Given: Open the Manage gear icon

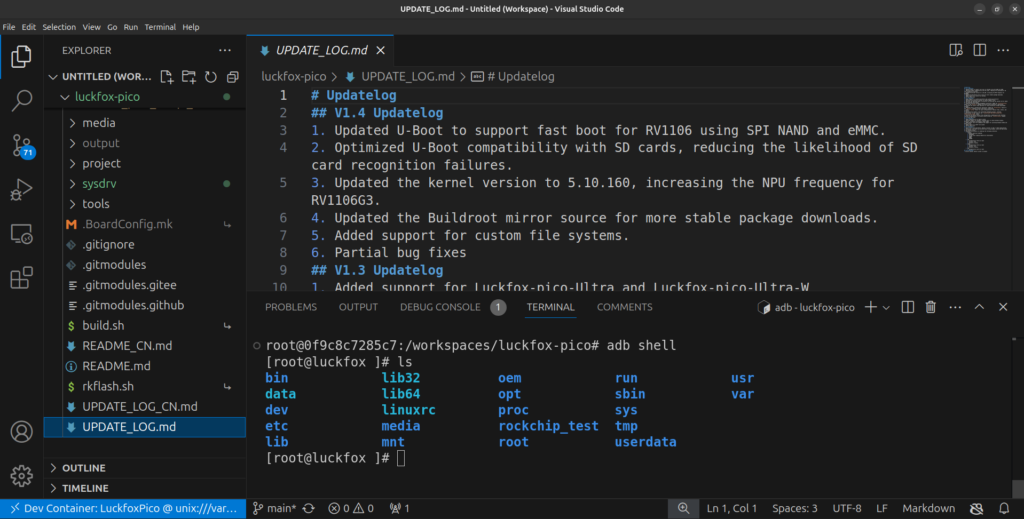Looking at the screenshot, I should point(21,476).
